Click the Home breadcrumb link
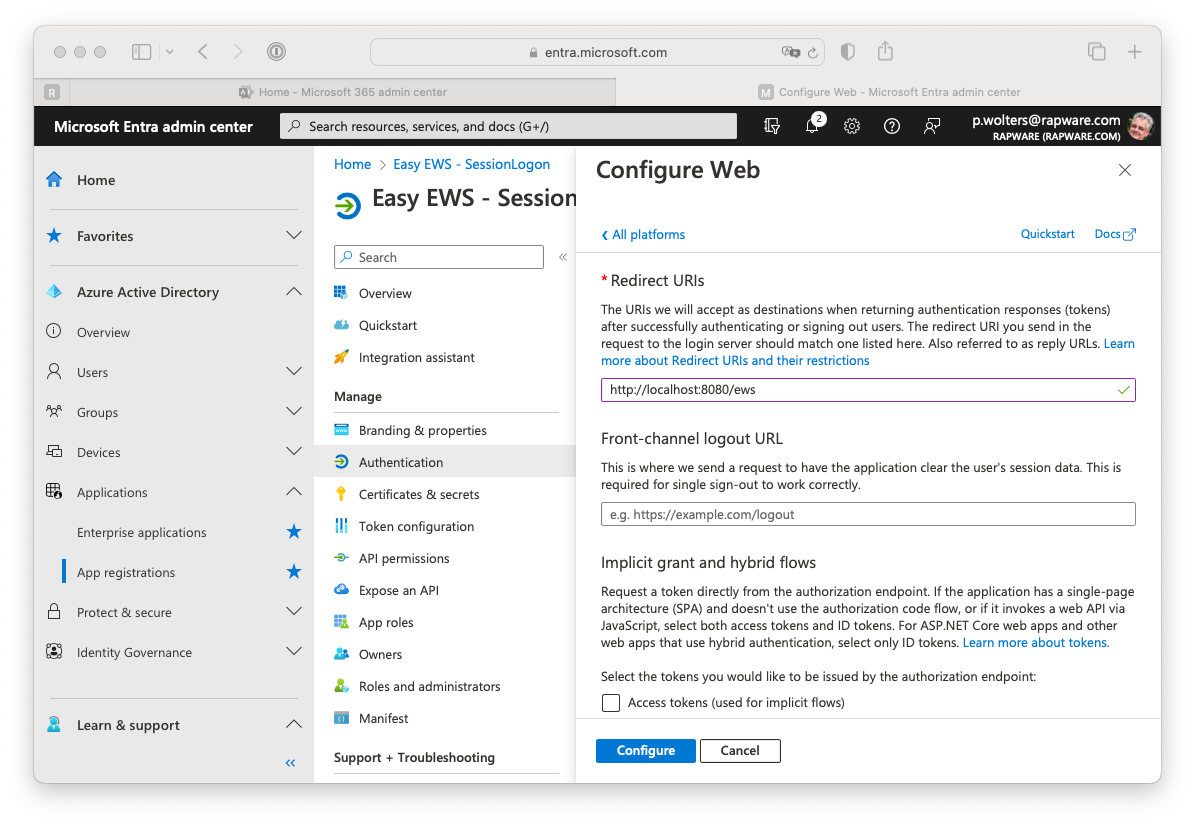The height and width of the screenshot is (825, 1195). pyautogui.click(x=352, y=164)
